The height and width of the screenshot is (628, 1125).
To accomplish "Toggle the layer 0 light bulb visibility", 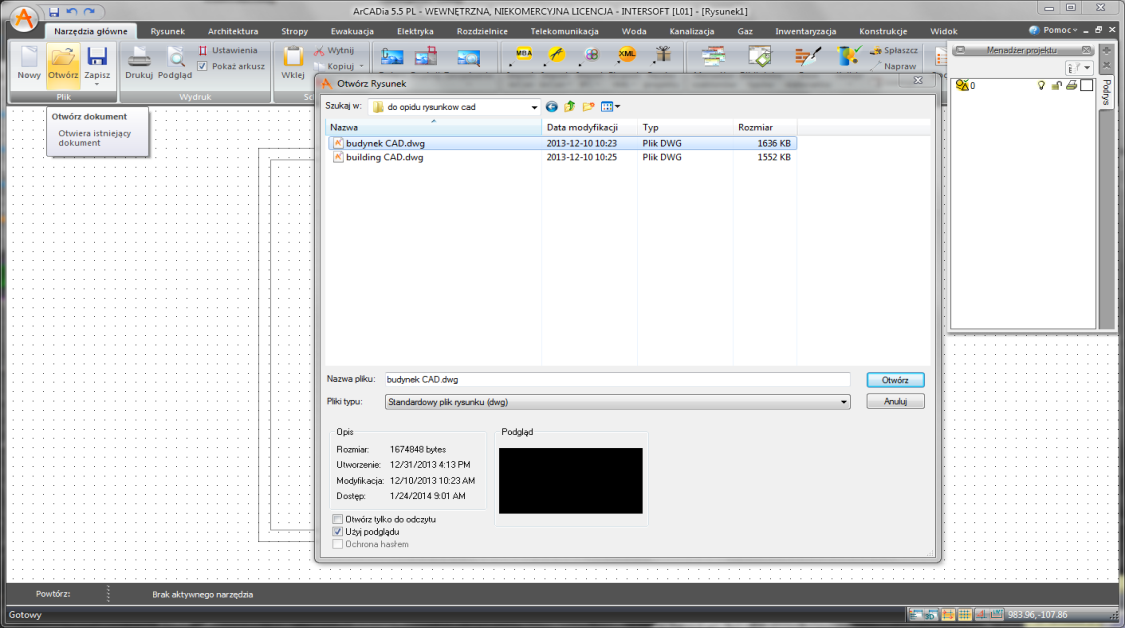I will click(1041, 85).
